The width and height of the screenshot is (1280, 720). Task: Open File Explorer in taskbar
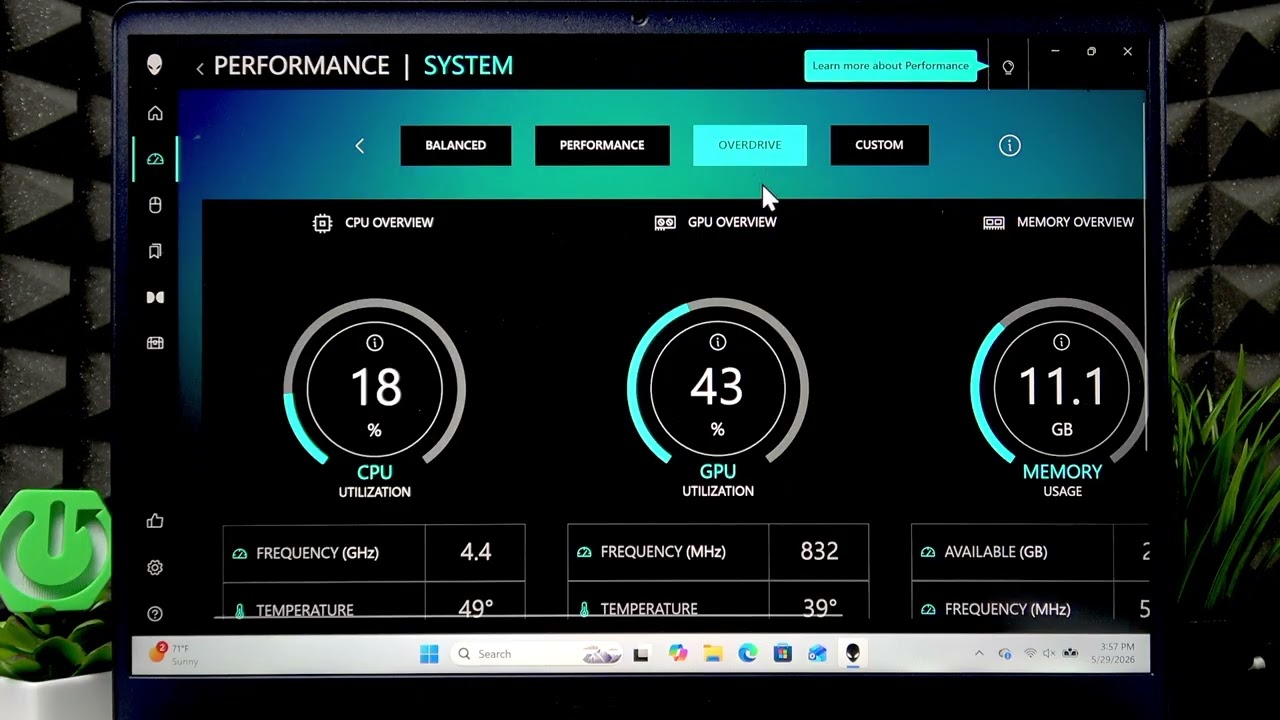point(713,654)
